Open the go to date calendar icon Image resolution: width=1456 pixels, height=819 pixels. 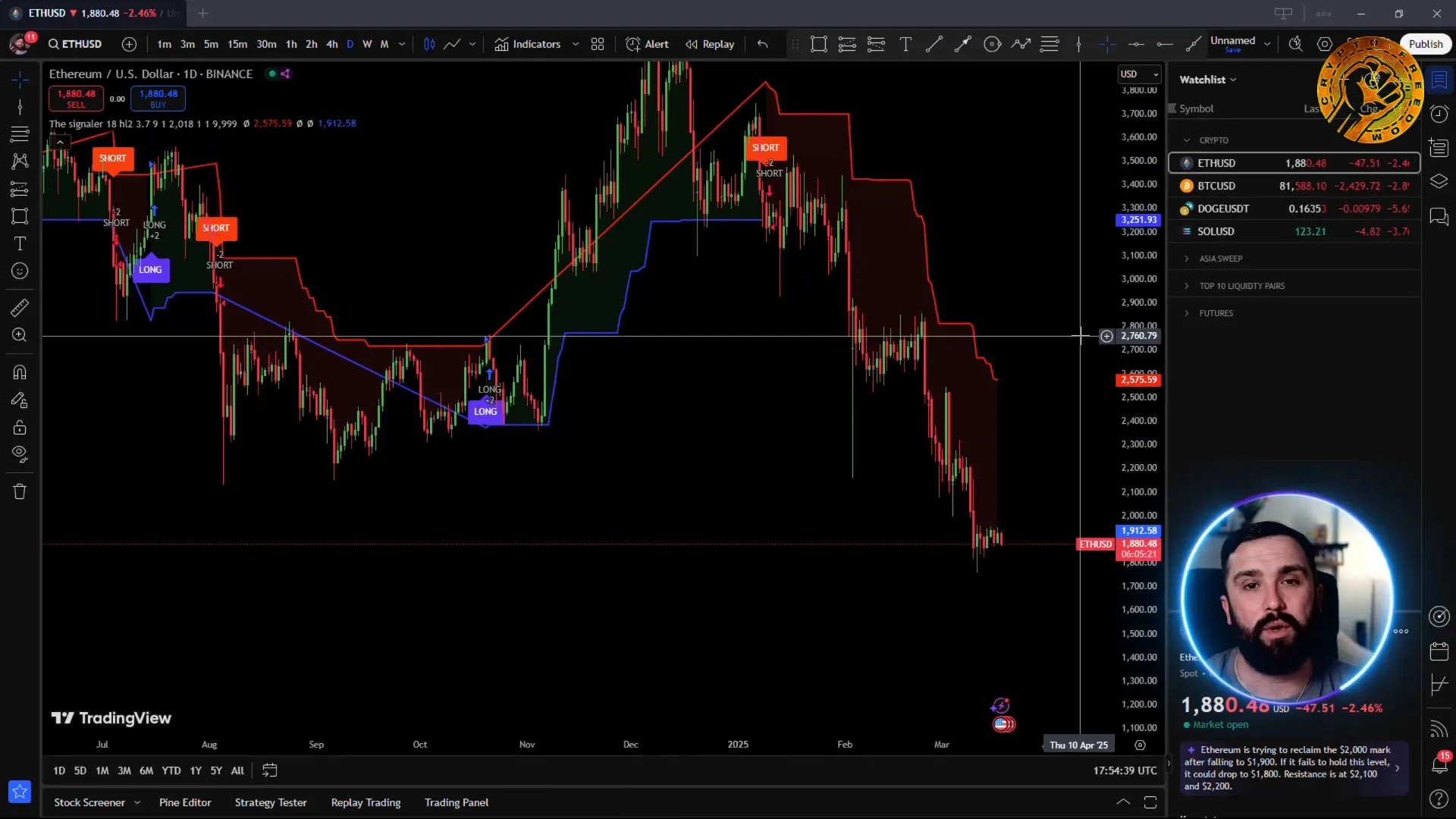click(x=269, y=770)
